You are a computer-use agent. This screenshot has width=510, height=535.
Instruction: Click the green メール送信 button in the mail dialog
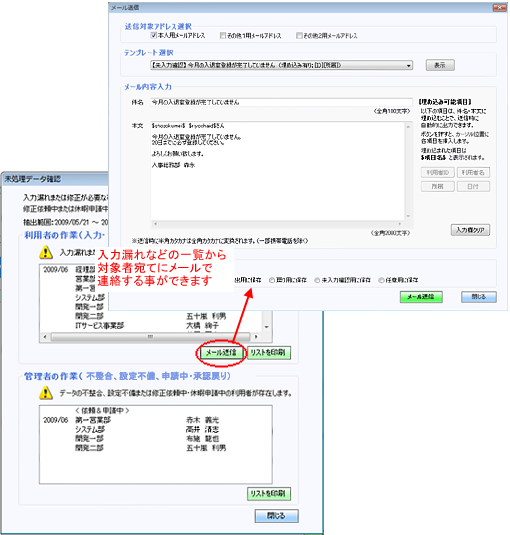coord(421,297)
